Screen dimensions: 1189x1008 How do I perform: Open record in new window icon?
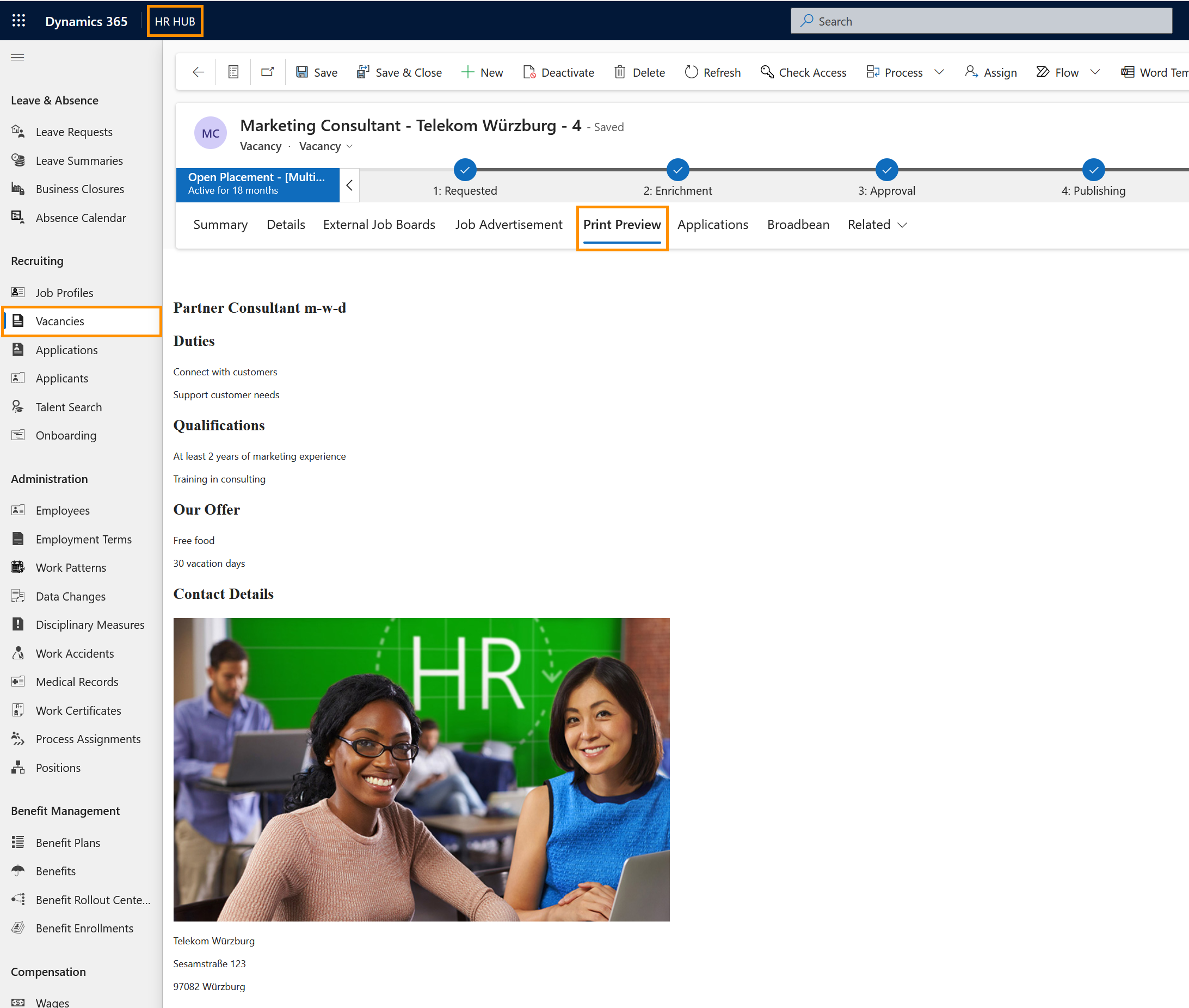point(268,72)
